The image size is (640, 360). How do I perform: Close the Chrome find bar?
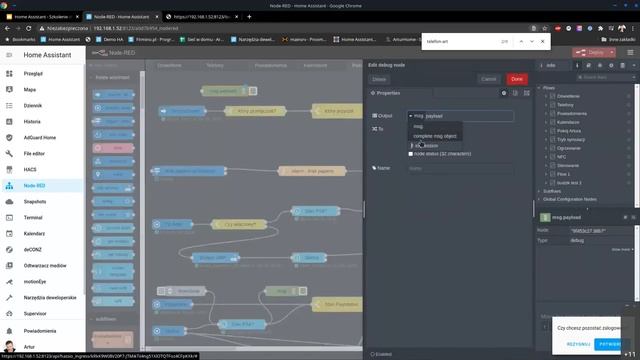[x=542, y=41]
